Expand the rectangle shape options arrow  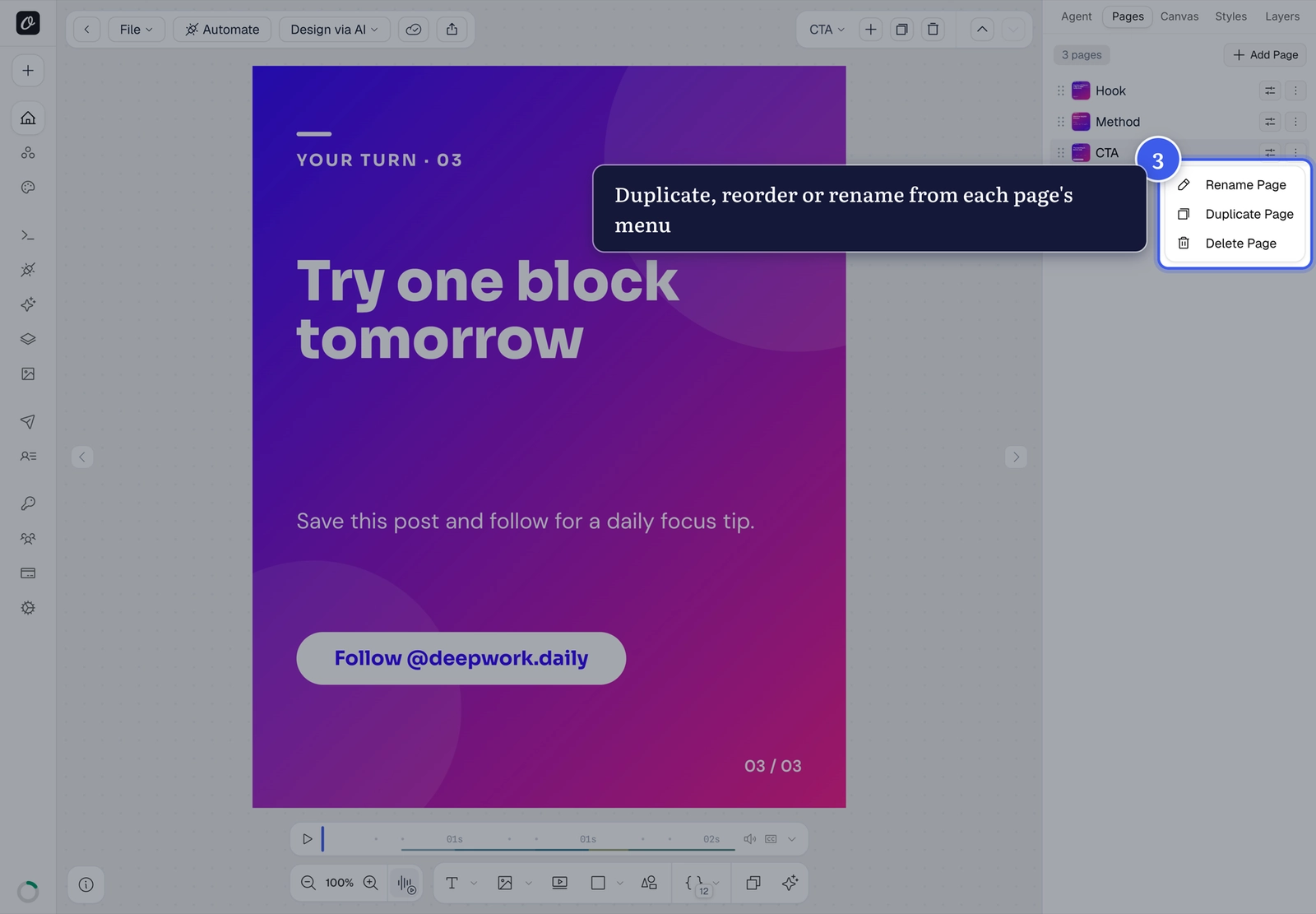click(620, 884)
